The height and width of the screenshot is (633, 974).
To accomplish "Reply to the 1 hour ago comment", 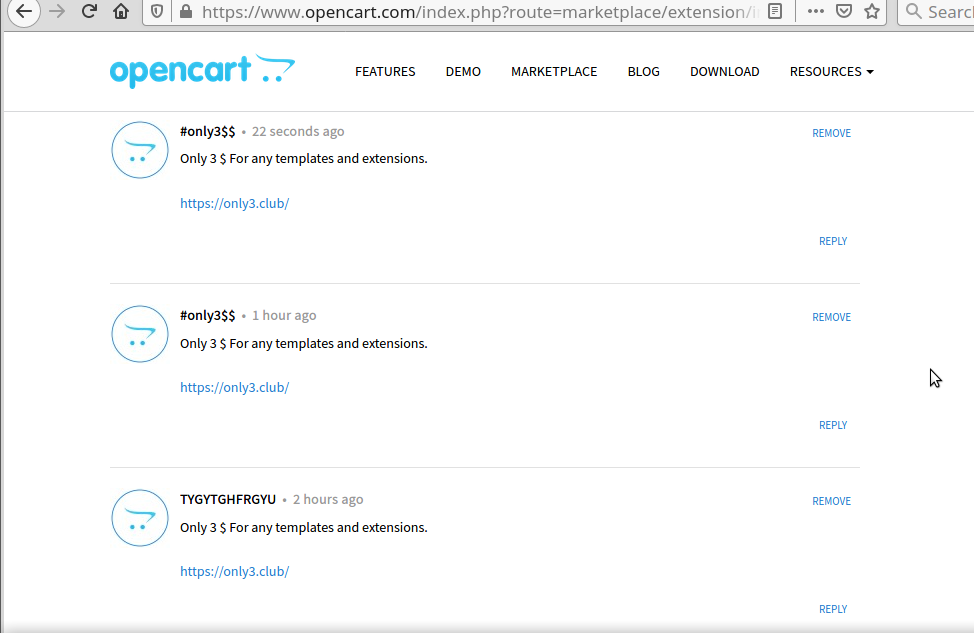I will [x=833, y=425].
